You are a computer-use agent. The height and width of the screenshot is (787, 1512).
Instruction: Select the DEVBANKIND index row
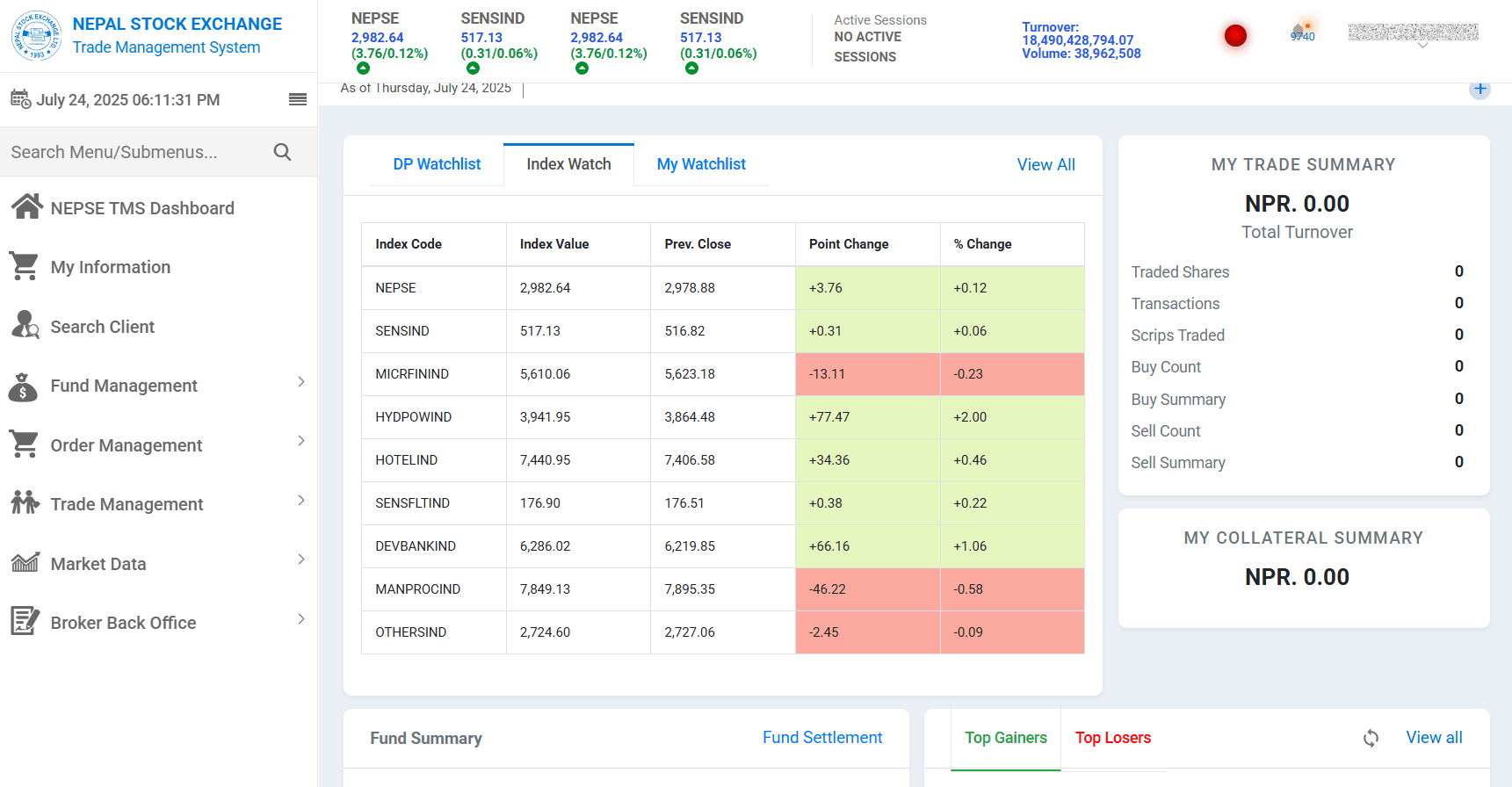[722, 546]
